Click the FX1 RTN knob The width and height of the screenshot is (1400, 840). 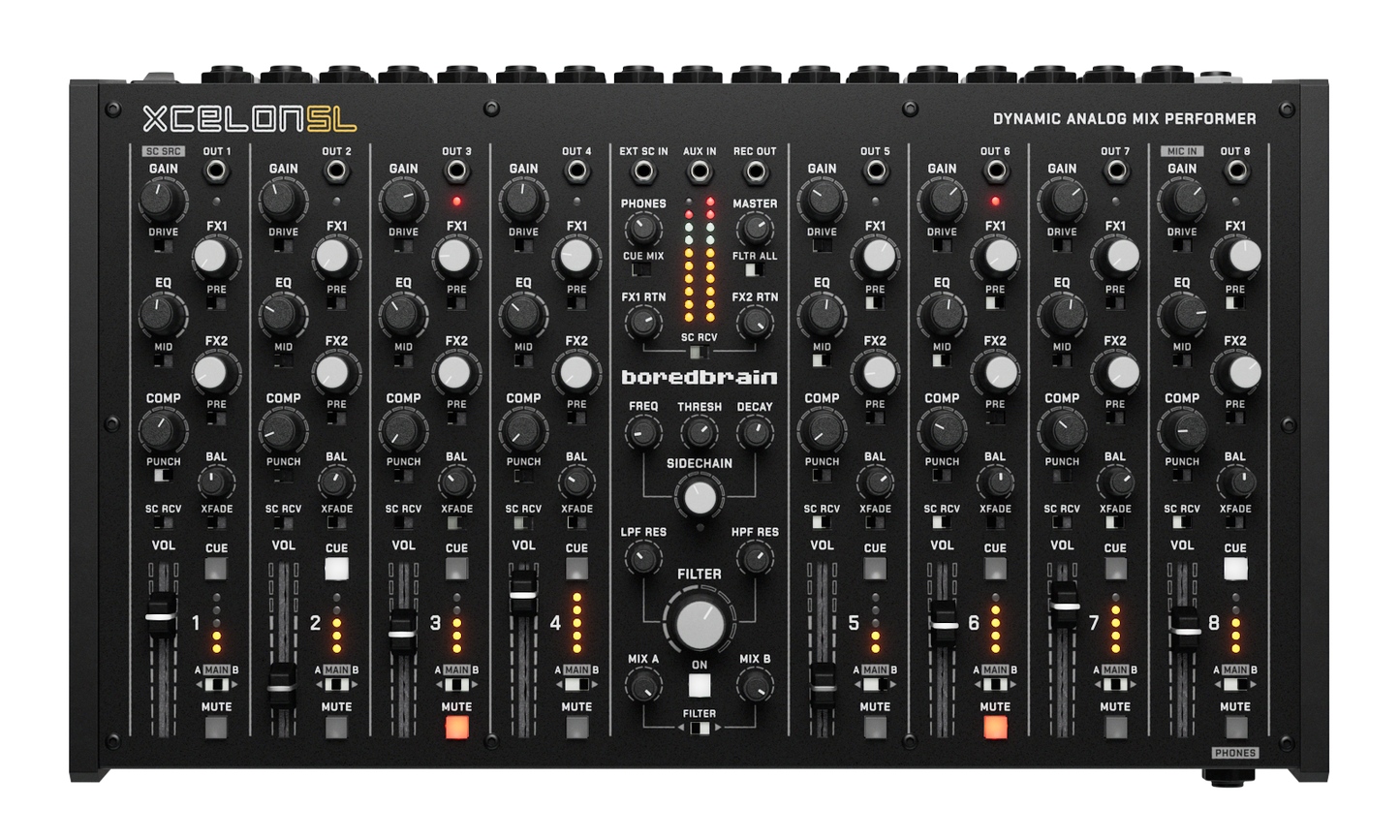642,323
